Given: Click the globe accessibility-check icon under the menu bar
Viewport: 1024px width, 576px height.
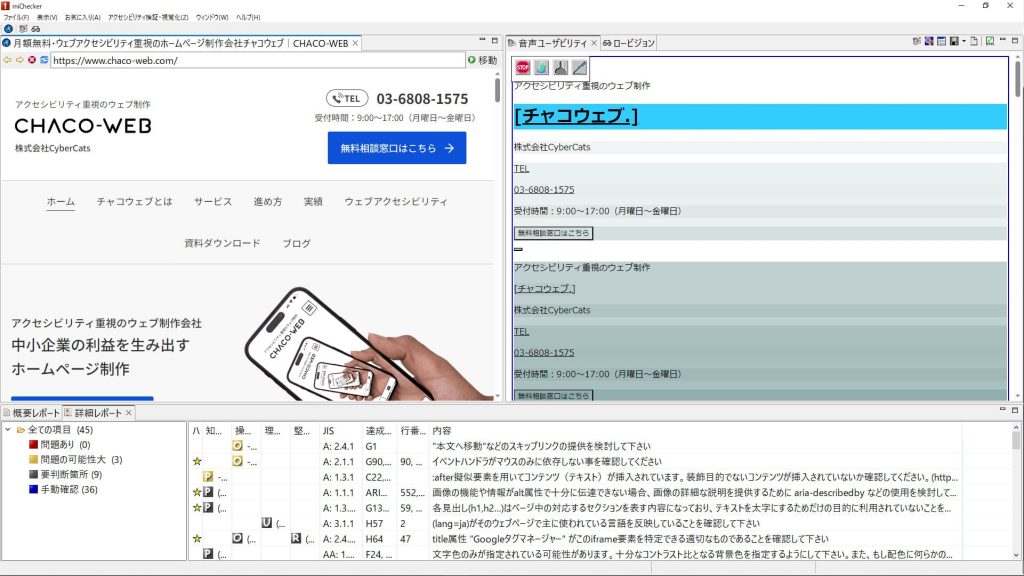Looking at the screenshot, I should click(8, 30).
